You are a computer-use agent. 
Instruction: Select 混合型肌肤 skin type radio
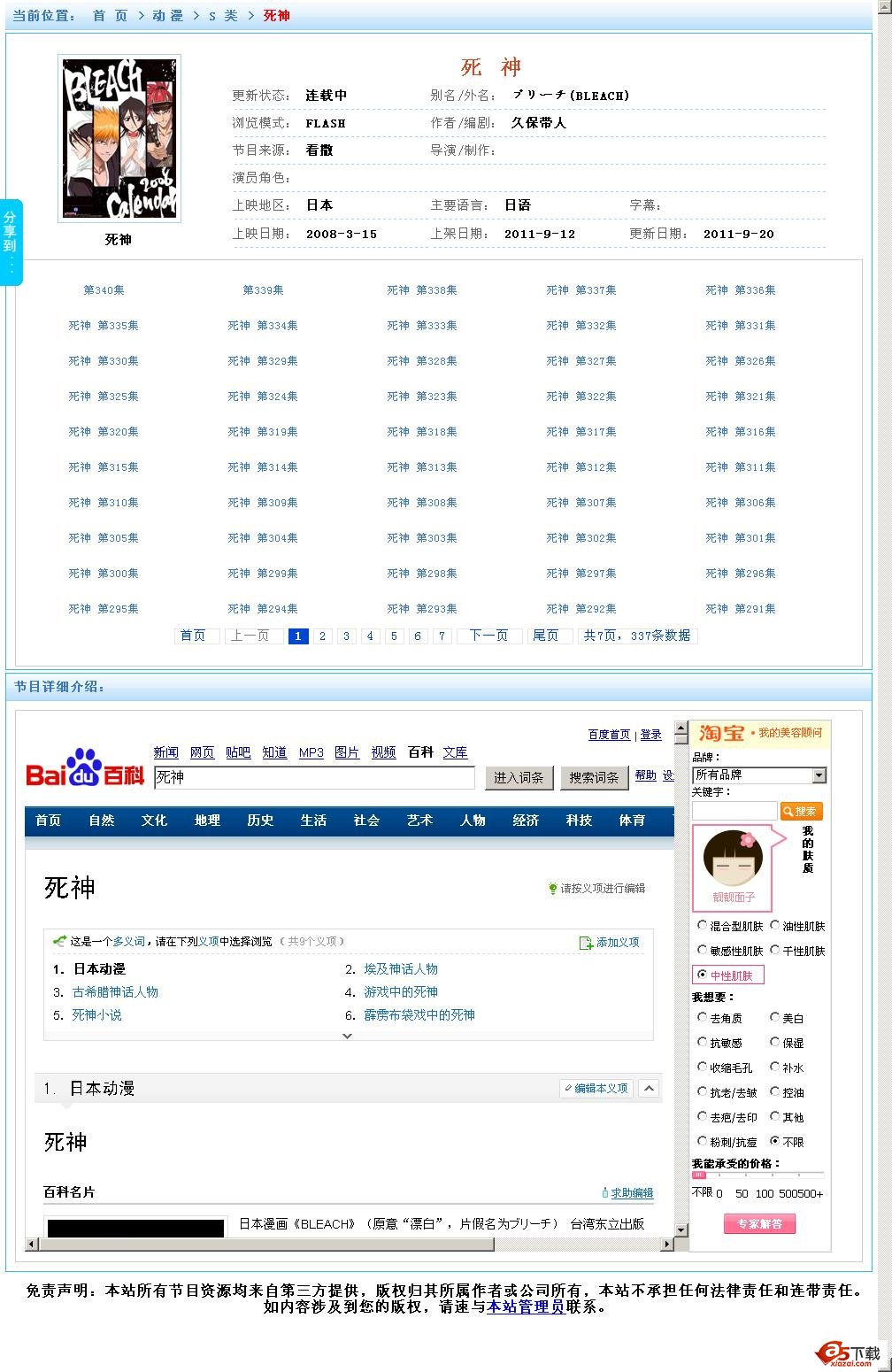click(703, 925)
